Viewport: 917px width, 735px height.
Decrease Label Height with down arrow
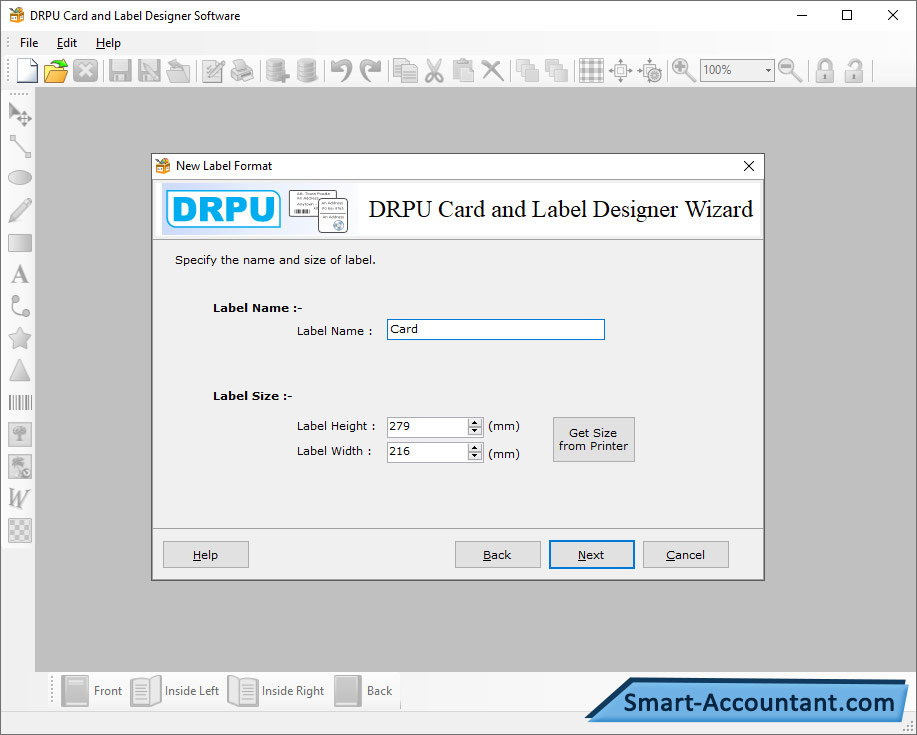point(474,431)
